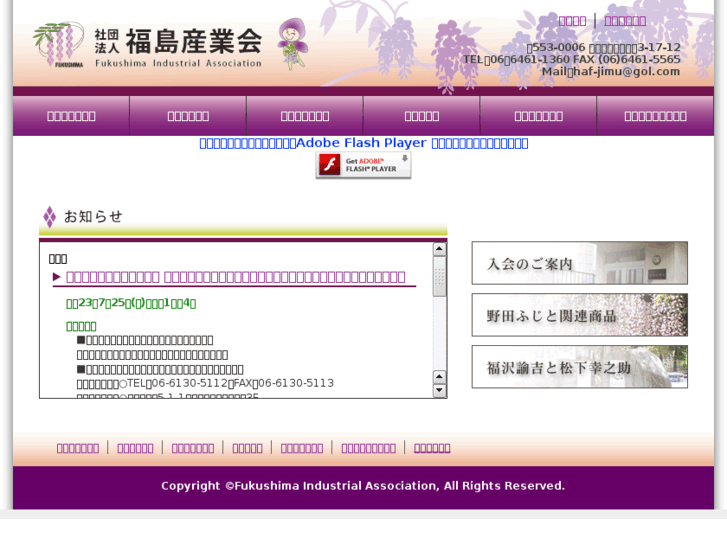Click the purple diamond icon beside お知らせ
Screen dimensions: 727x545
pos(50,217)
